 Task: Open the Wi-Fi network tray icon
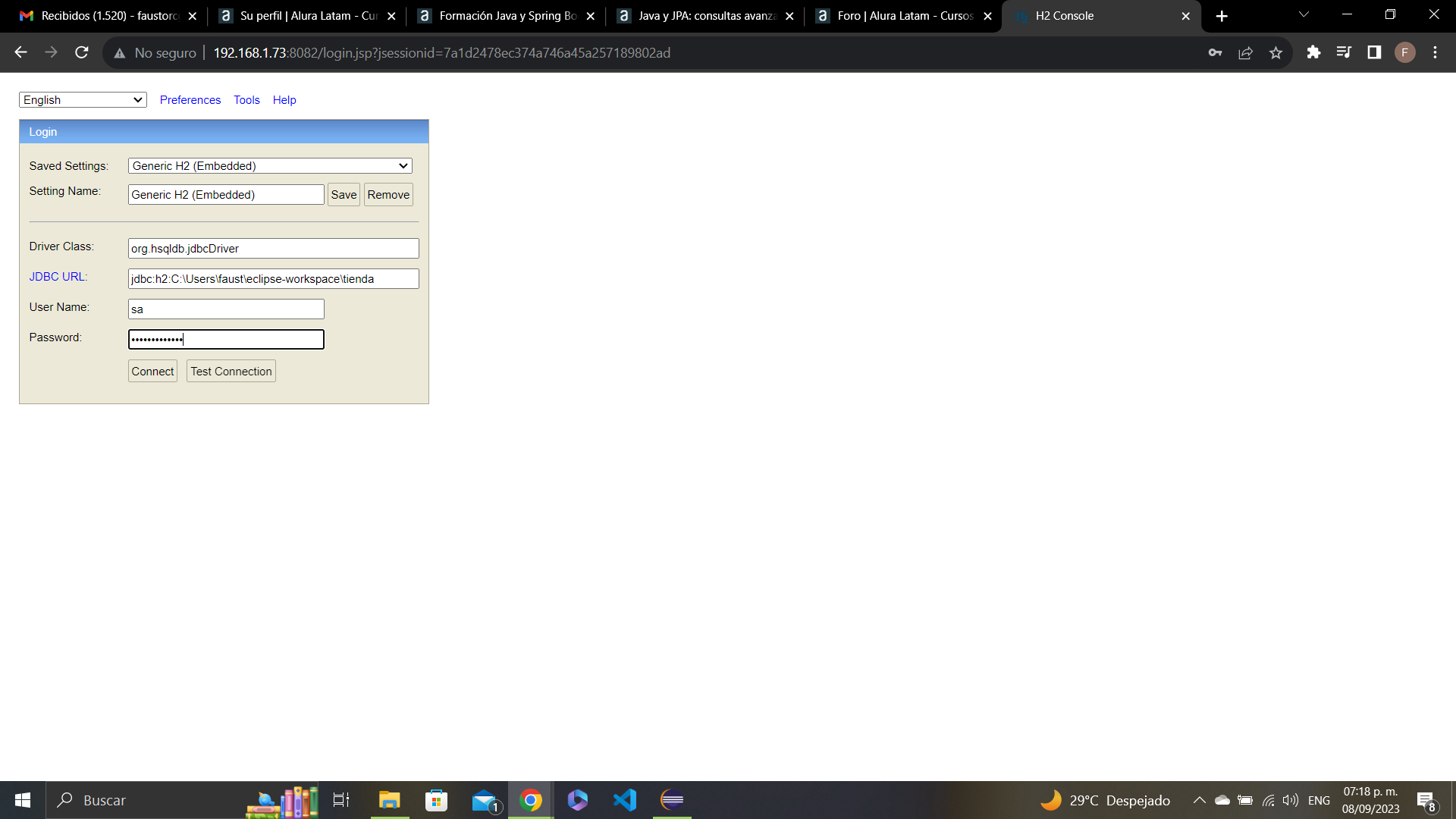point(1268,800)
